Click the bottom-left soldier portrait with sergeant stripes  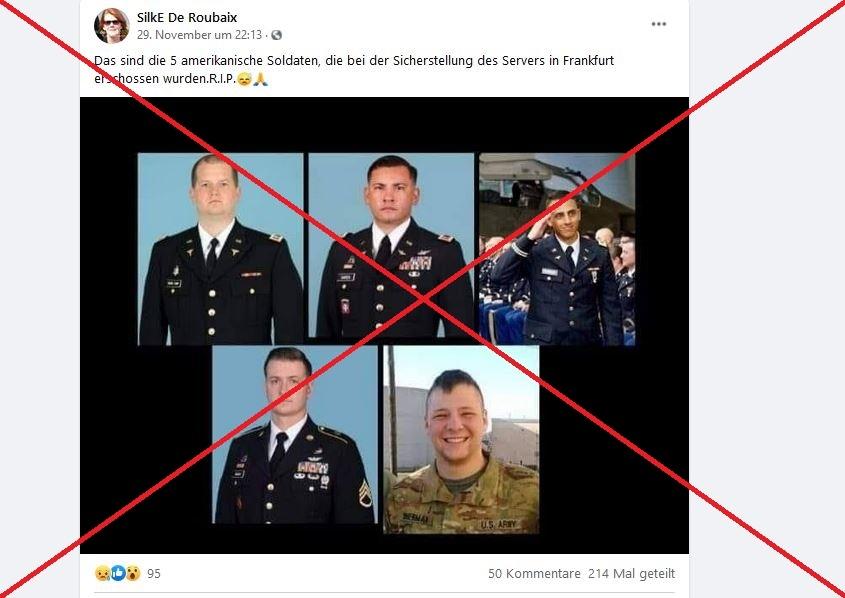(x=295, y=434)
